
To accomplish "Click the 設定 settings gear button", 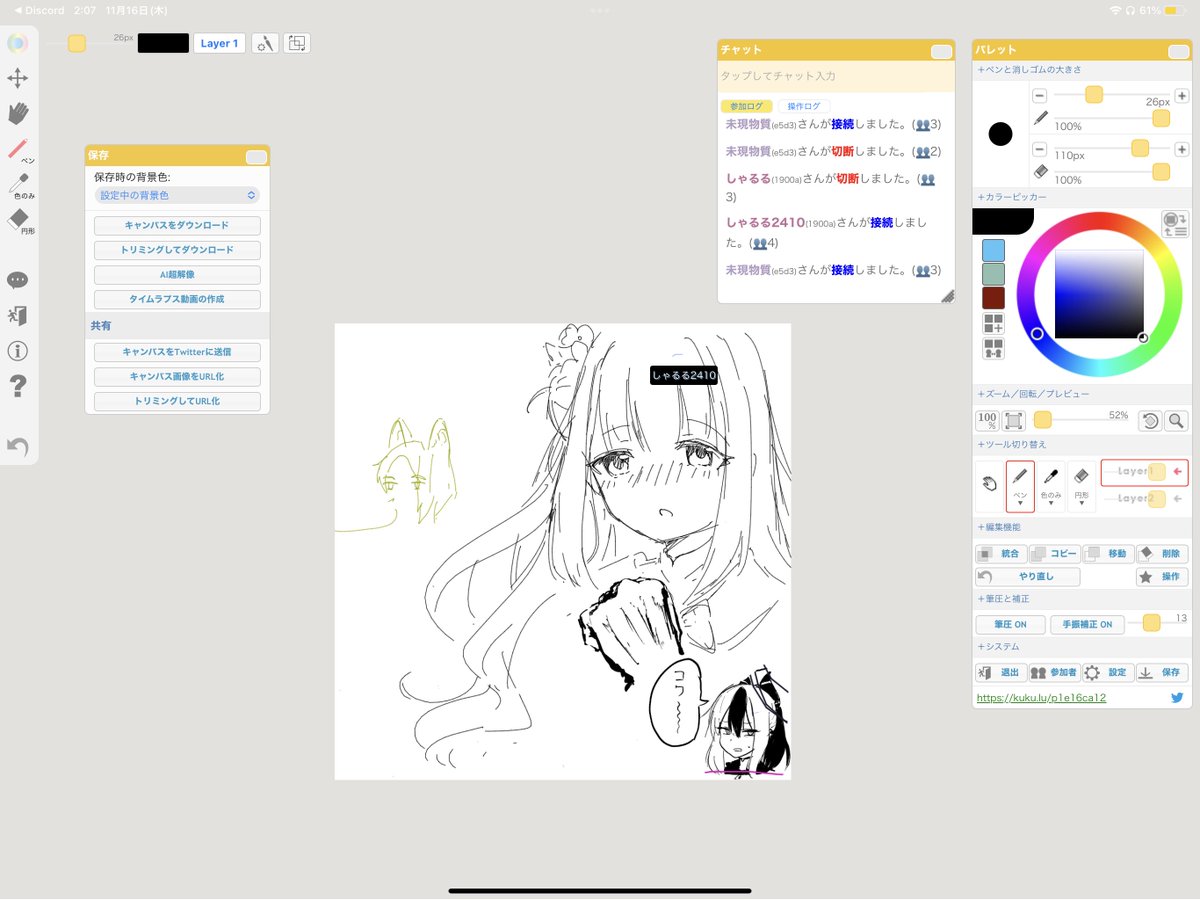I will pyautogui.click(x=1108, y=673).
